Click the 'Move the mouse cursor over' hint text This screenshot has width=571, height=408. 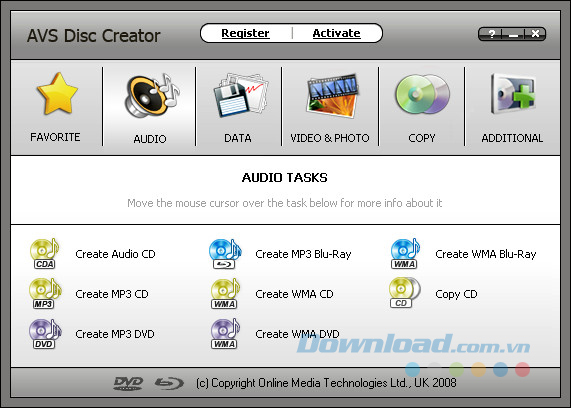285,203
